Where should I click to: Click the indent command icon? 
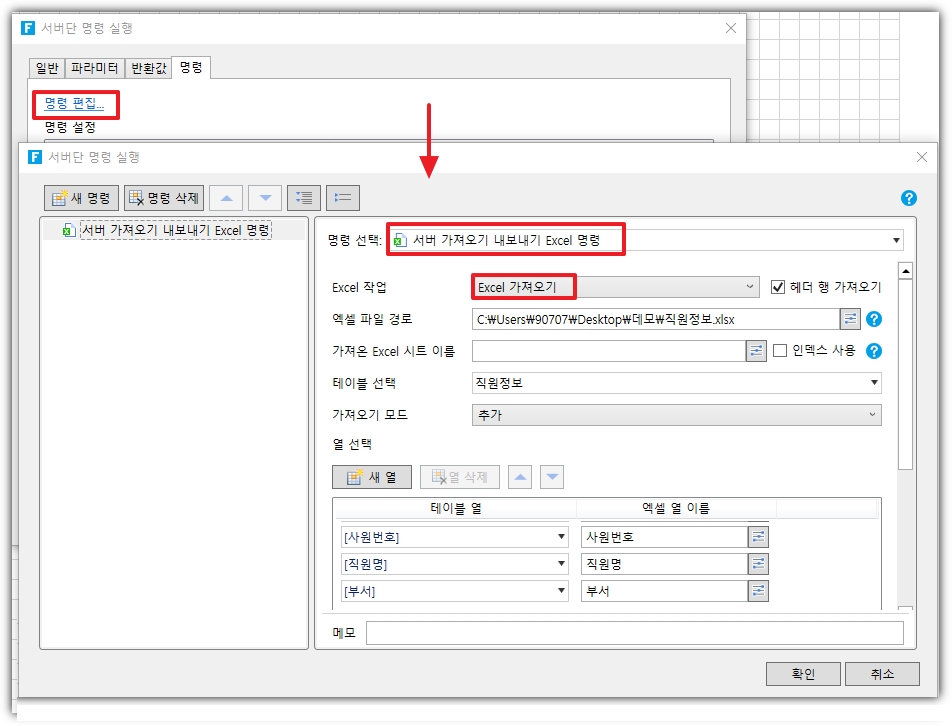304,198
